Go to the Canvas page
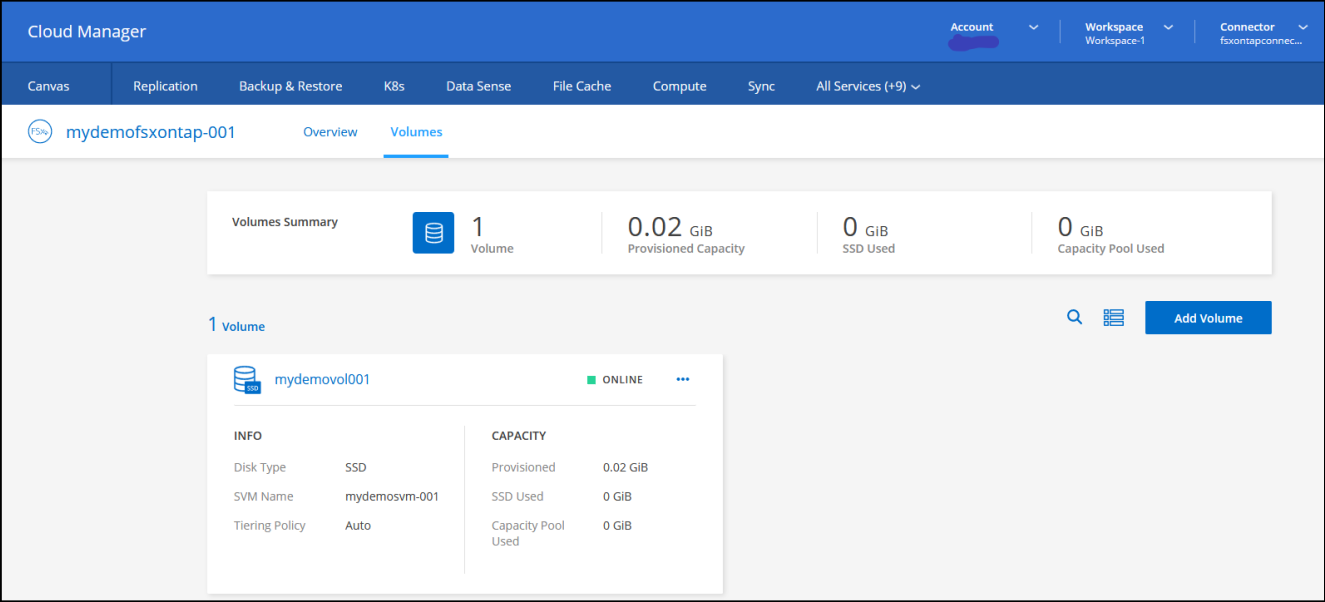Screen dimensions: 1325x602 [x=47, y=86]
